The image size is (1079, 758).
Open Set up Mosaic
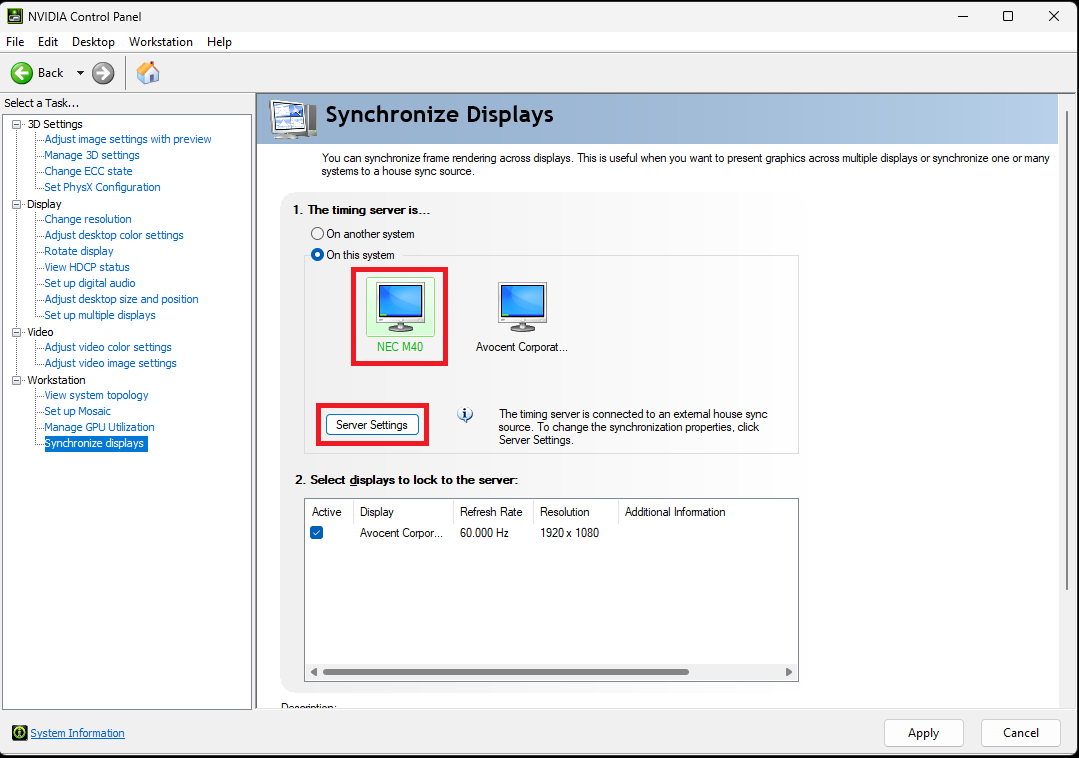click(78, 411)
